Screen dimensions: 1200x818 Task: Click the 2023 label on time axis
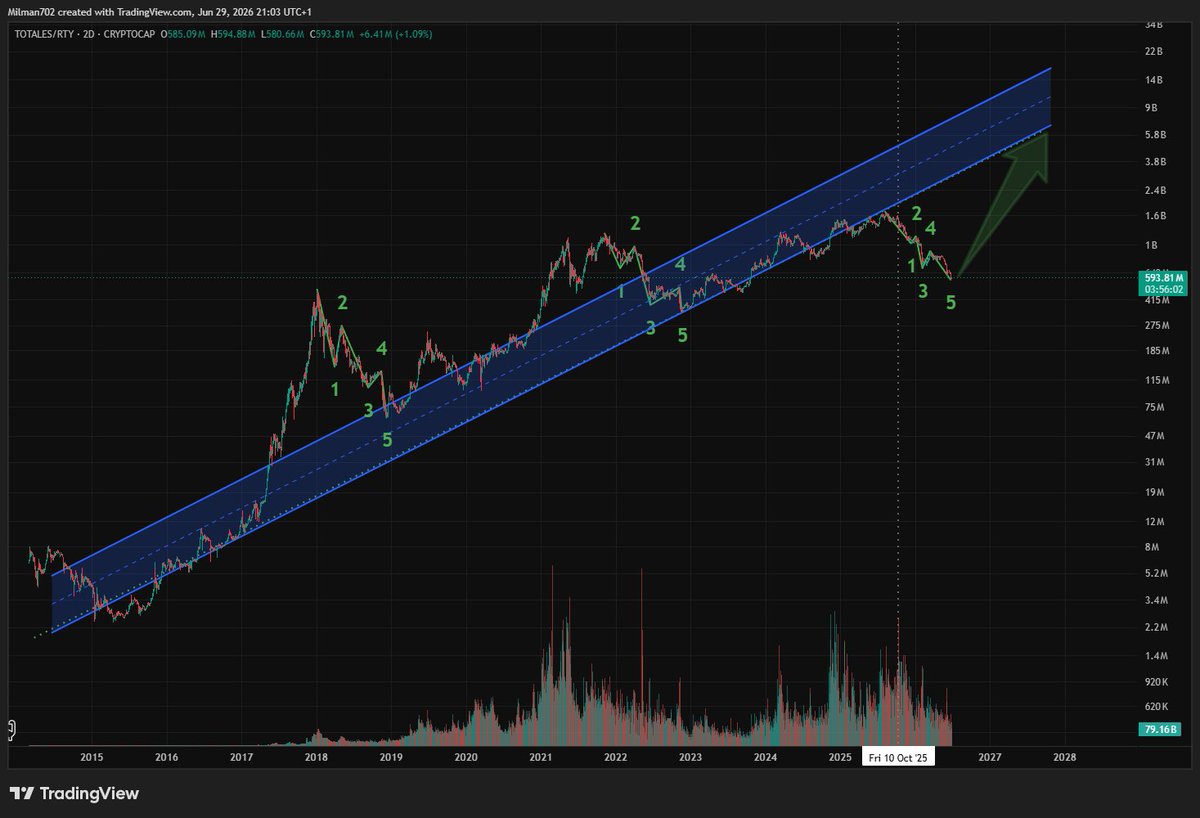coord(690,757)
